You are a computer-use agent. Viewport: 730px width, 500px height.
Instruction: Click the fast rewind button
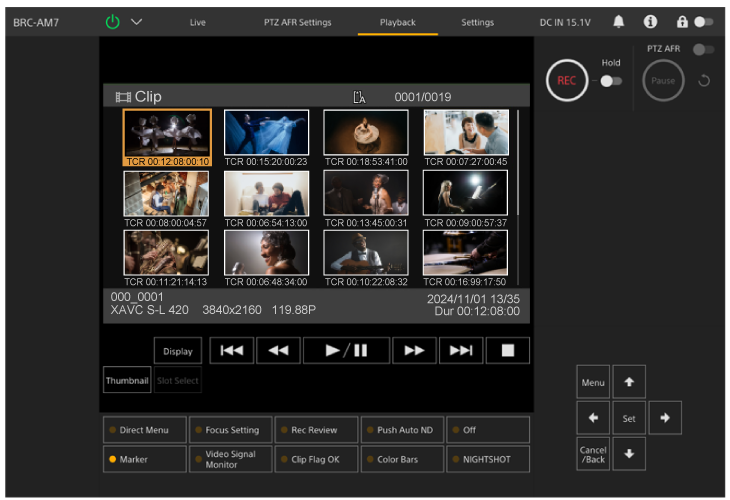(x=276, y=351)
